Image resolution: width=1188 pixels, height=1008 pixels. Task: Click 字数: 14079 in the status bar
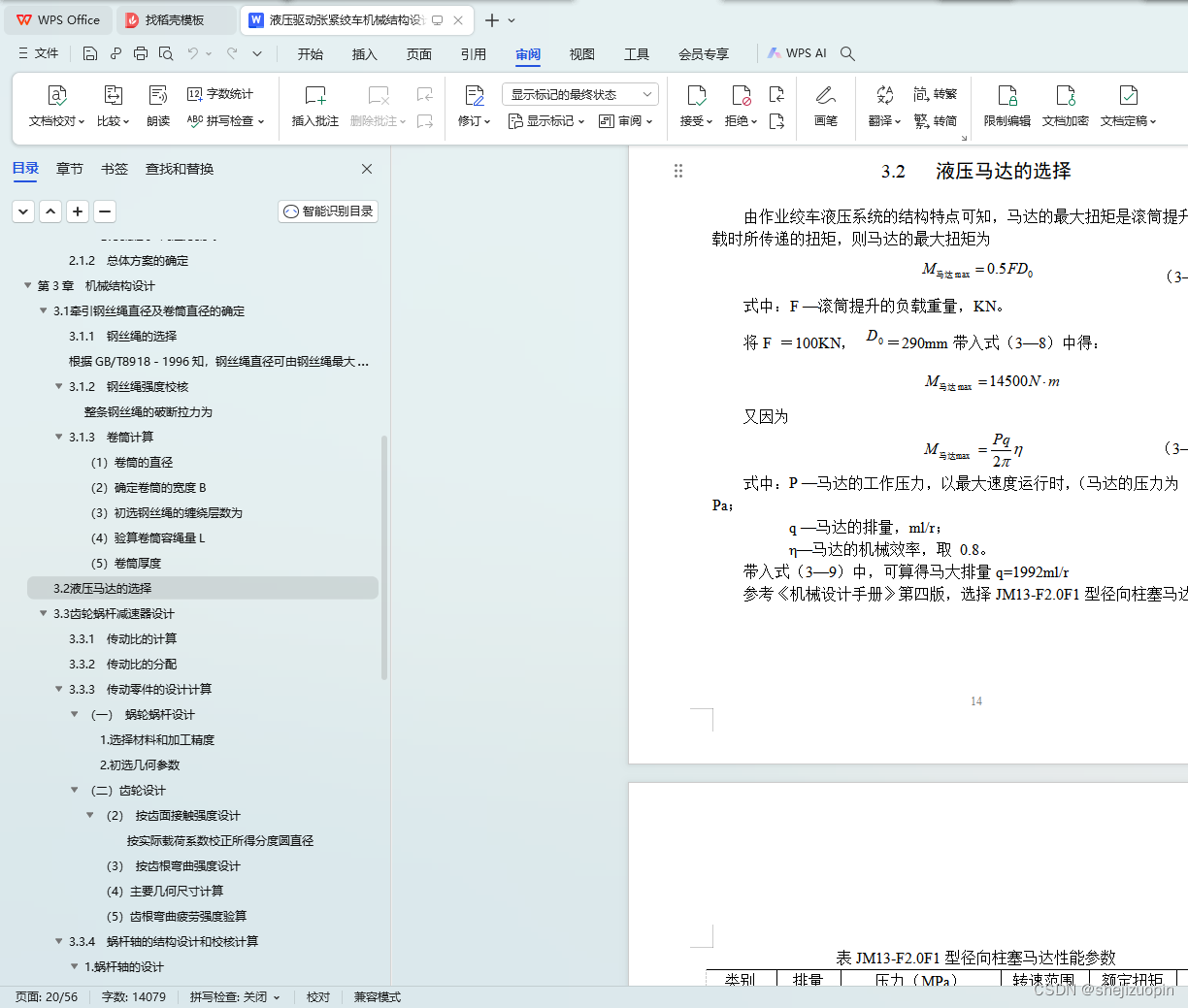pos(134,996)
